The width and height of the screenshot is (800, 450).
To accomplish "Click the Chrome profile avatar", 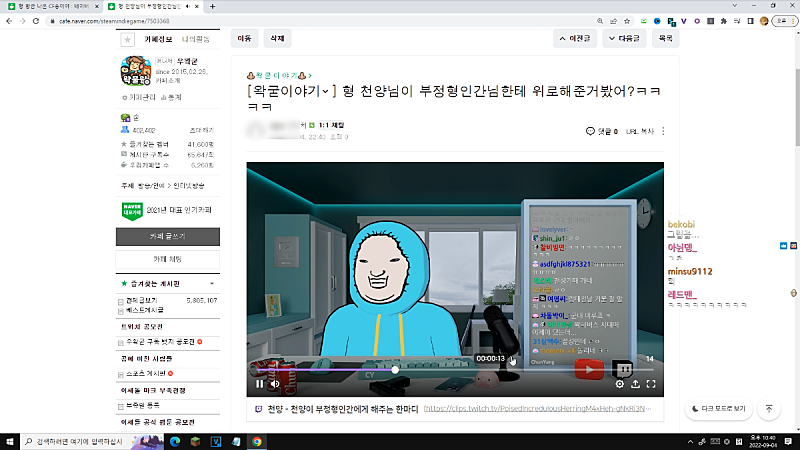I will click(764, 21).
